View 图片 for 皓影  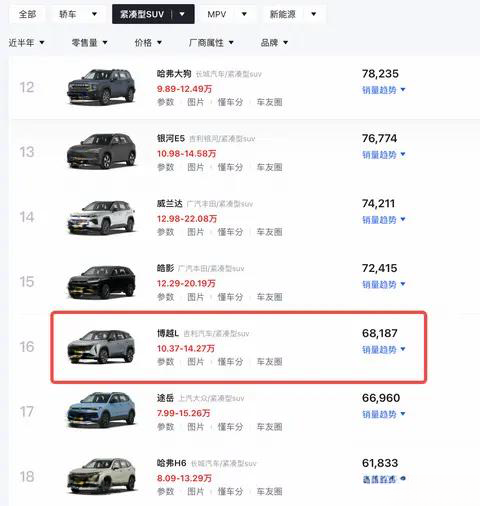click(196, 297)
